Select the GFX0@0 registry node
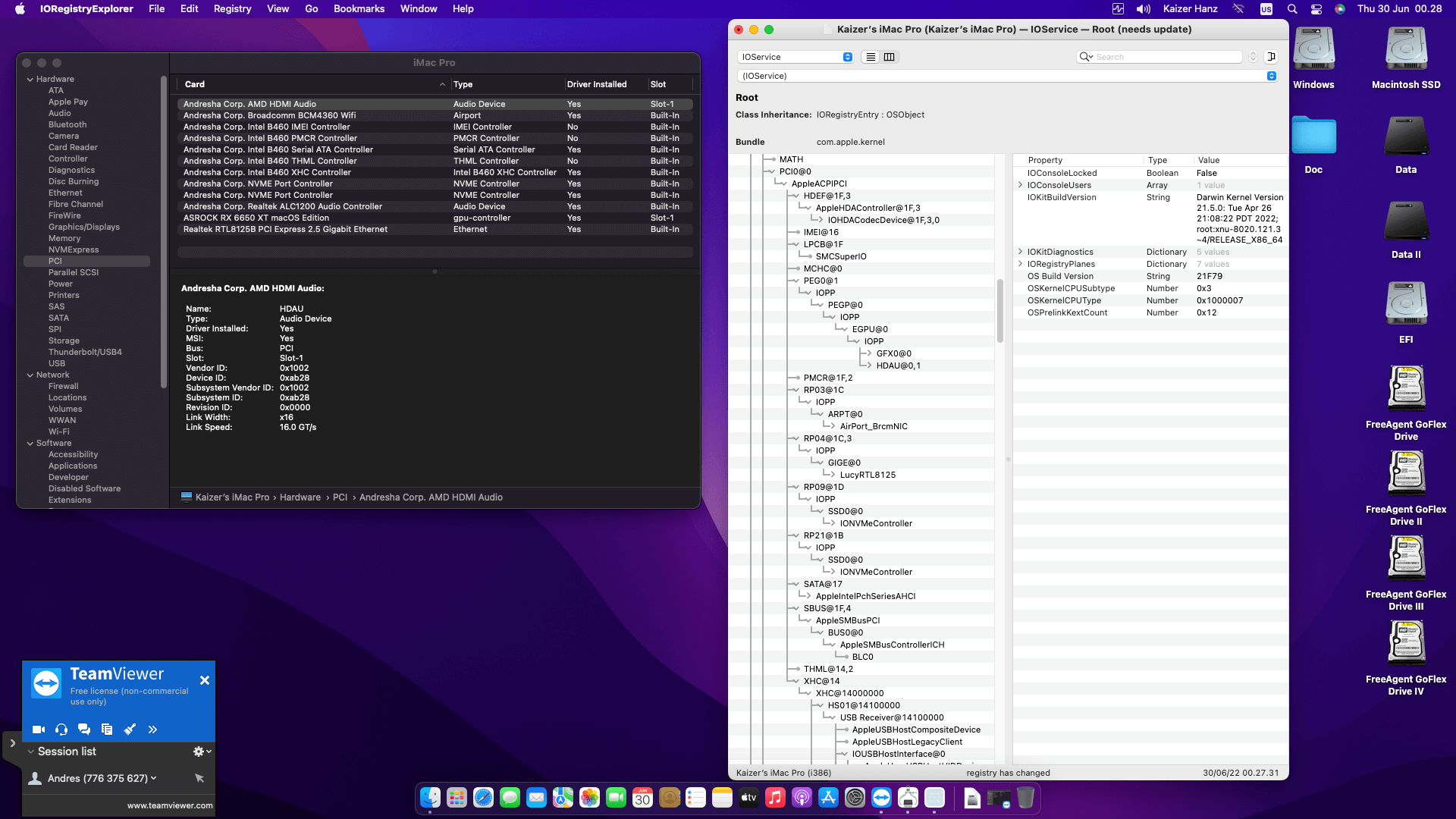The height and width of the screenshot is (819, 1456). coord(893,353)
